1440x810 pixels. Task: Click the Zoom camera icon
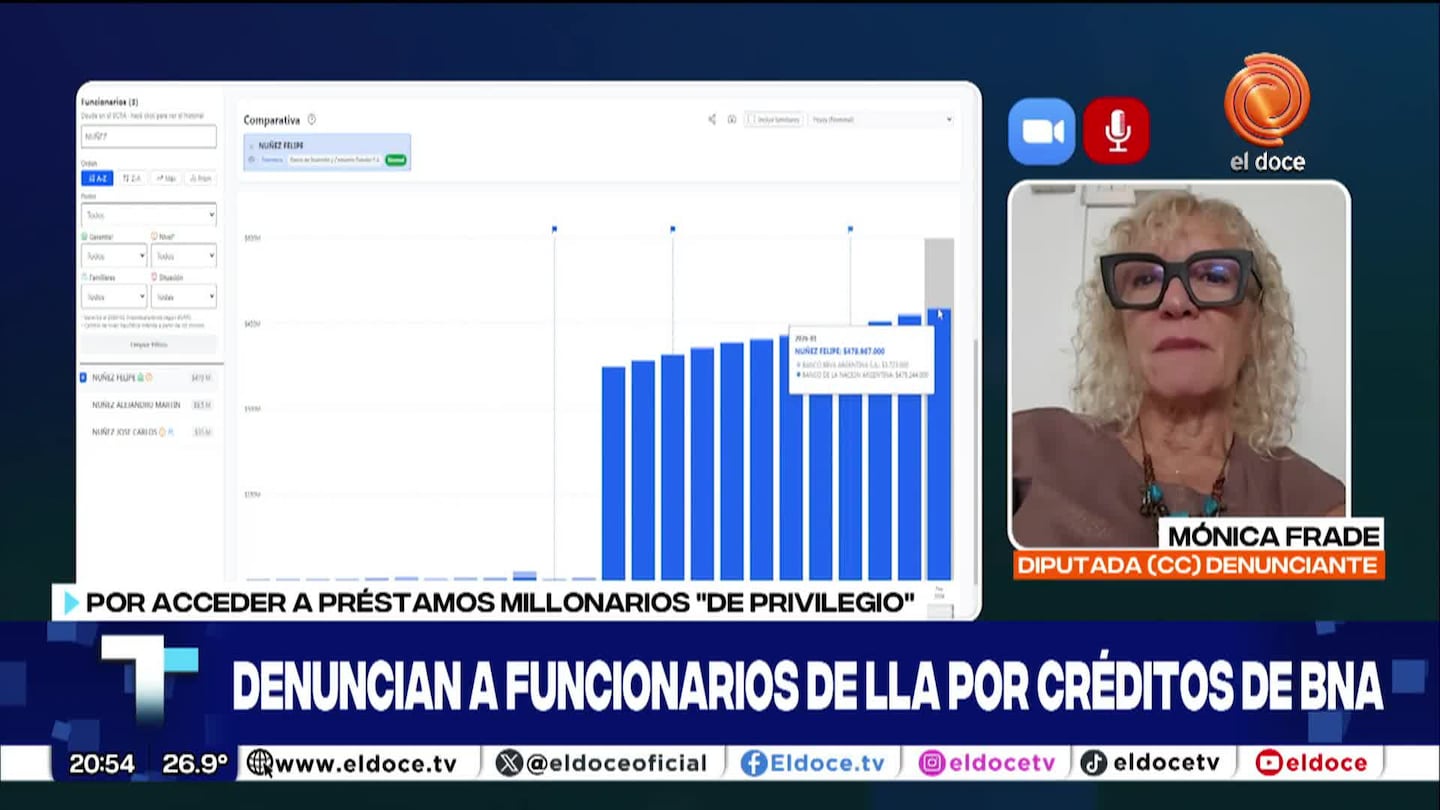1041,131
